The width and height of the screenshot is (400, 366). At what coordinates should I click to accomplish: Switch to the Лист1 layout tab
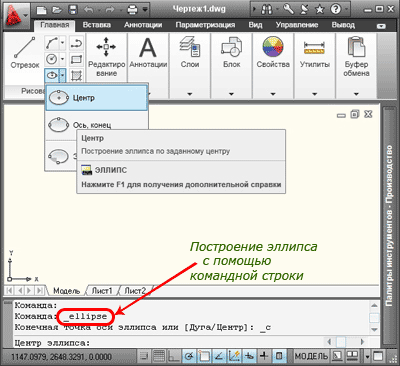[102, 291]
